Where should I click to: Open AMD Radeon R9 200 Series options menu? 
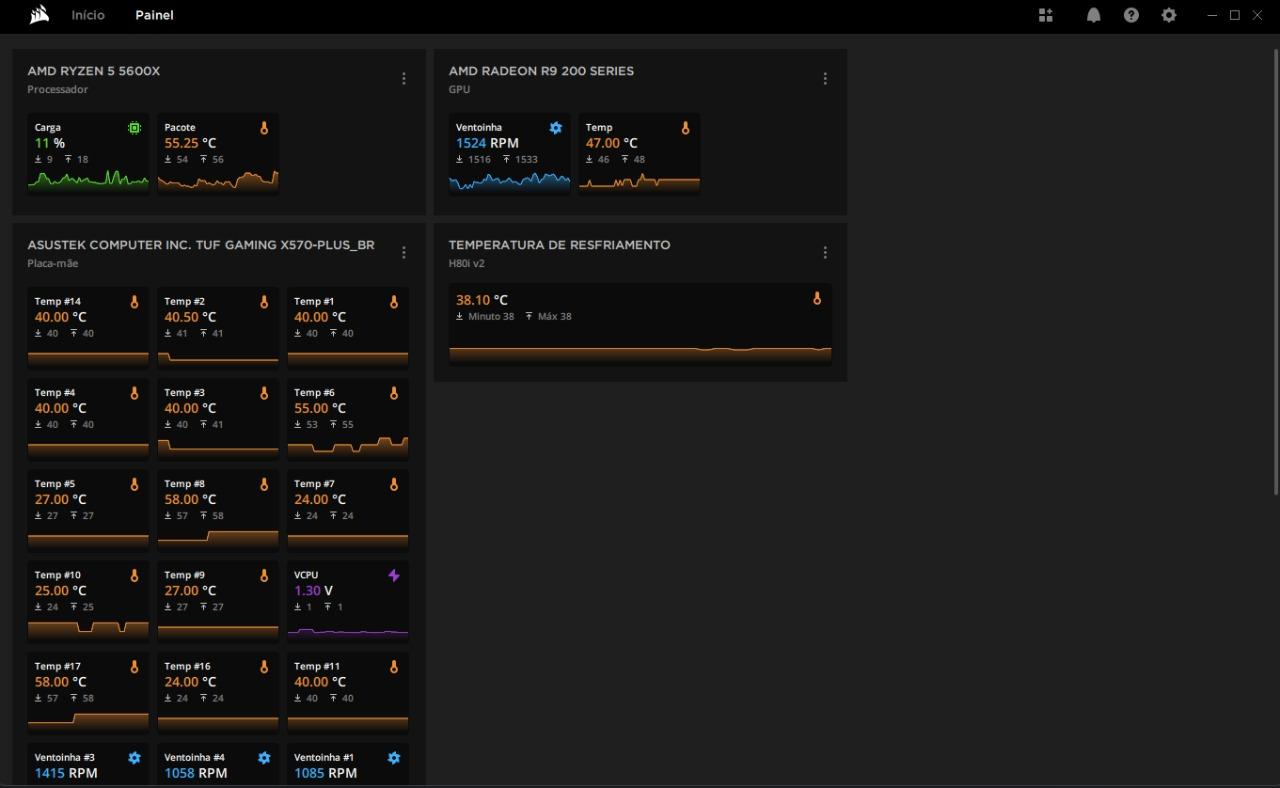click(x=825, y=79)
